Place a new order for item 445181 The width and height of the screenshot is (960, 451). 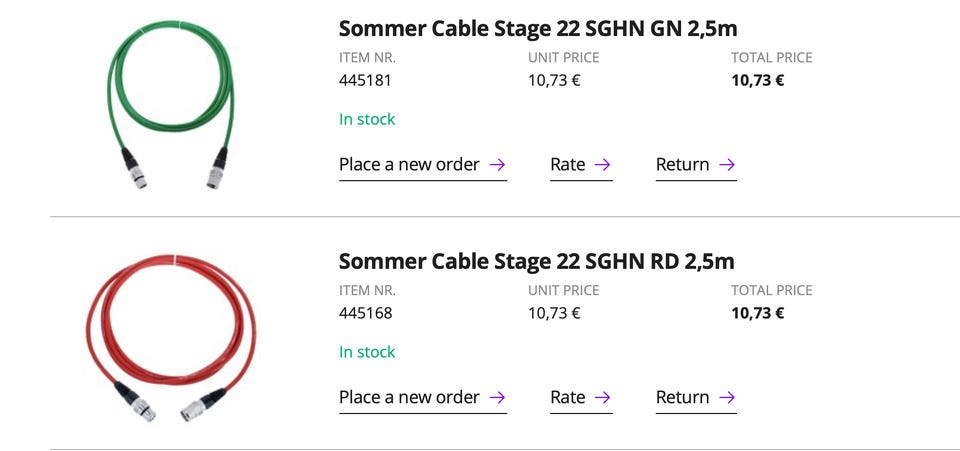(409, 165)
